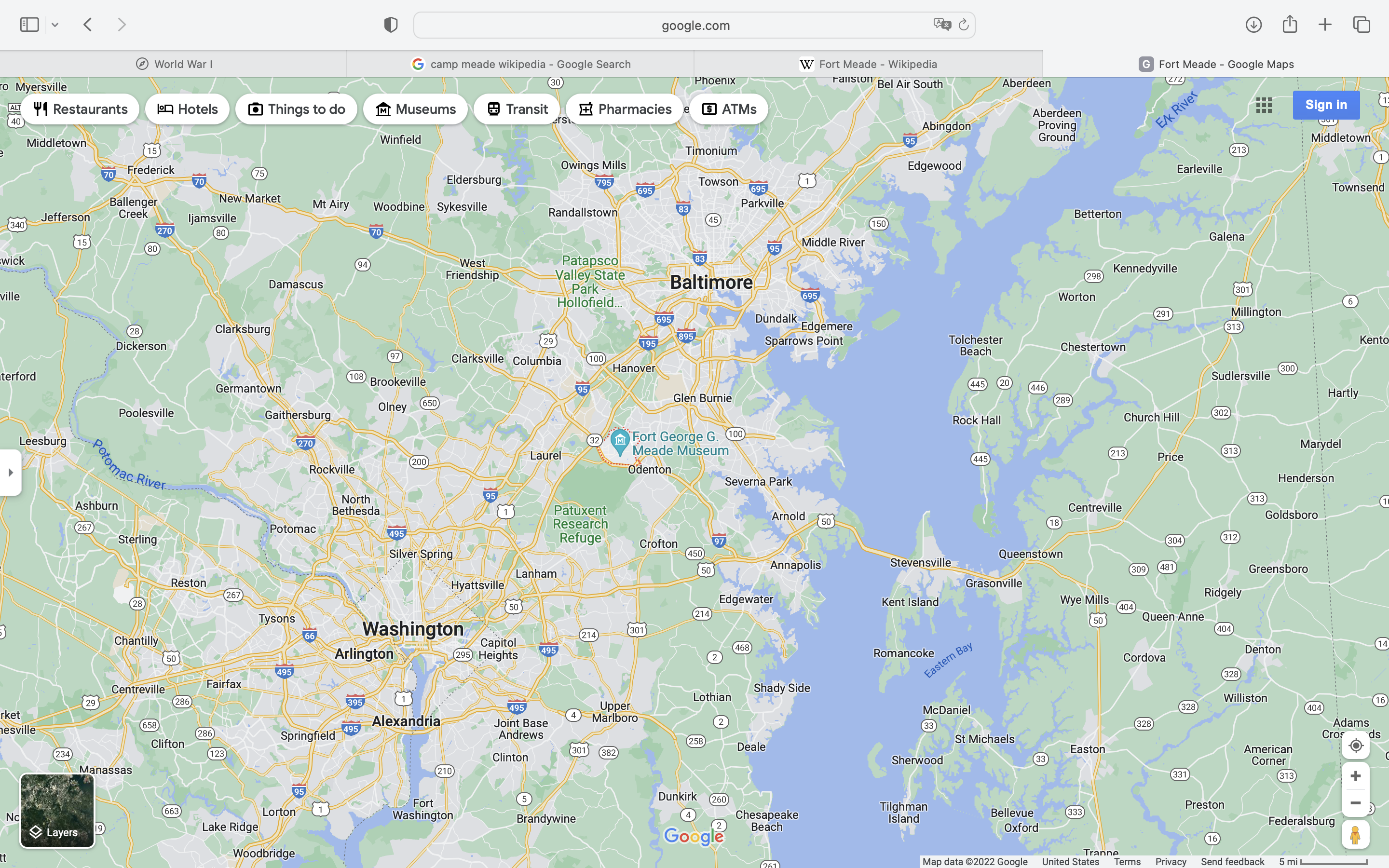Reload the page with the refresh icon
Viewport: 1389px width, 868px height.
(x=964, y=25)
